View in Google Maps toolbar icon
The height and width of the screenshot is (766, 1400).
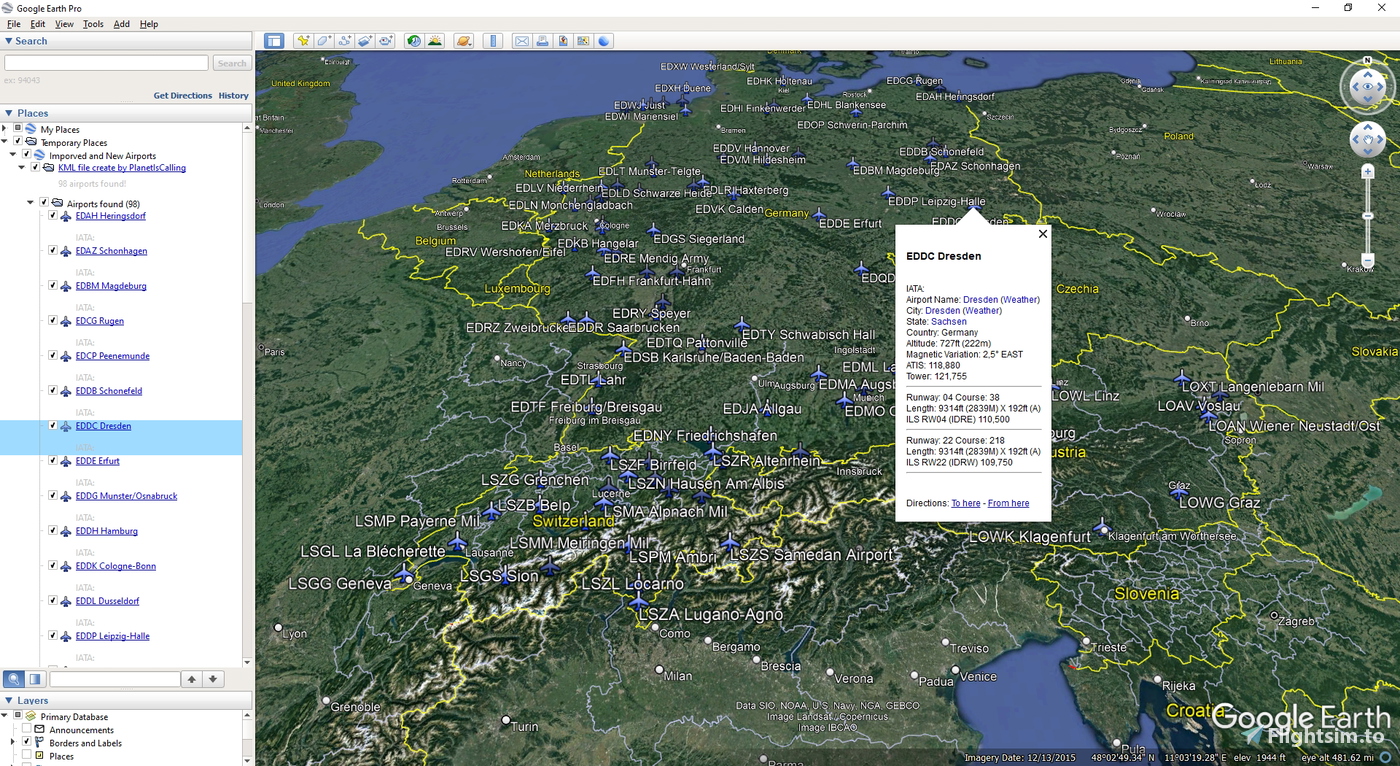[583, 41]
